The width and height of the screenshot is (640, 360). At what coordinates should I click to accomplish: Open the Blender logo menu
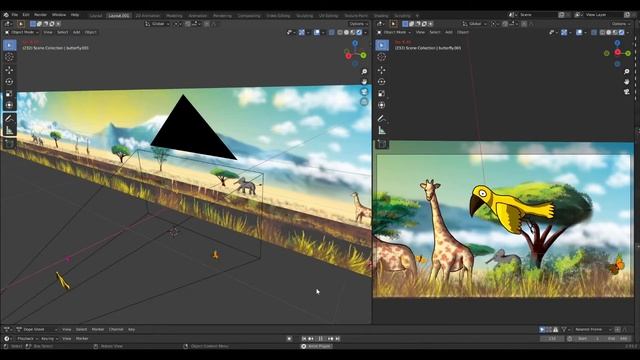coord(6,15)
